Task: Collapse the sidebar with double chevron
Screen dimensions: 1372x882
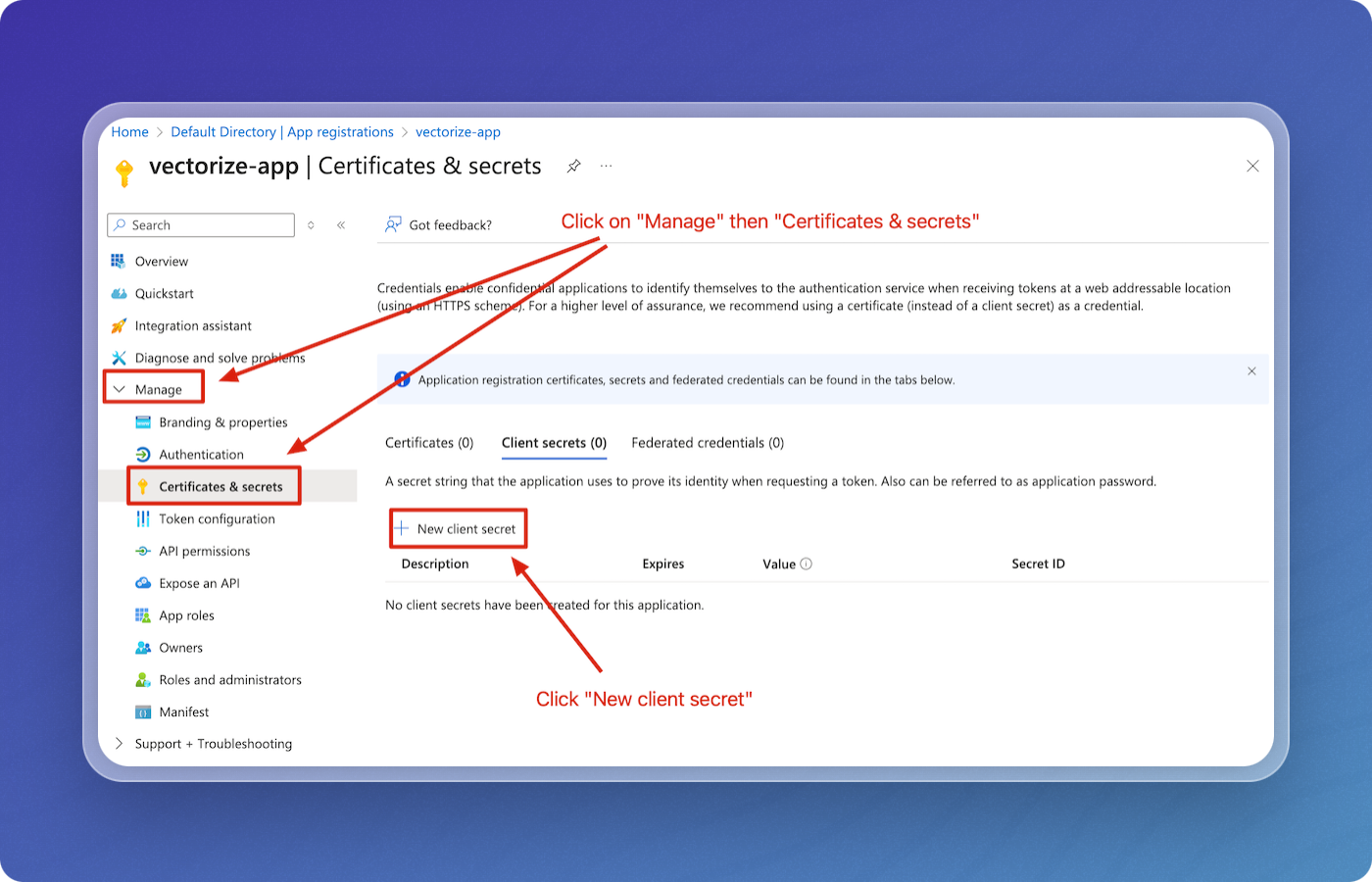Action: click(341, 225)
